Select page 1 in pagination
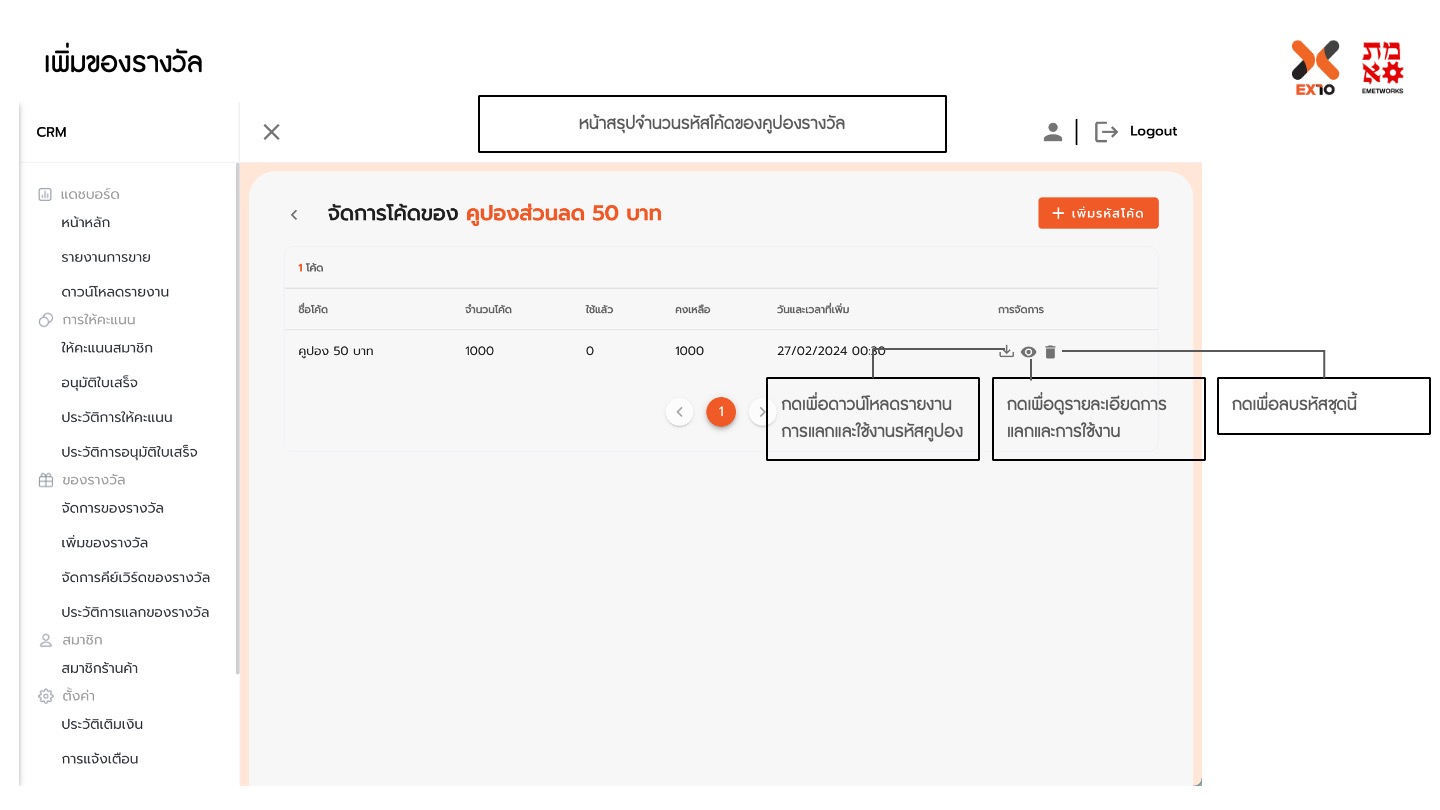Screen dimensions: 1440x810 tap(721, 412)
